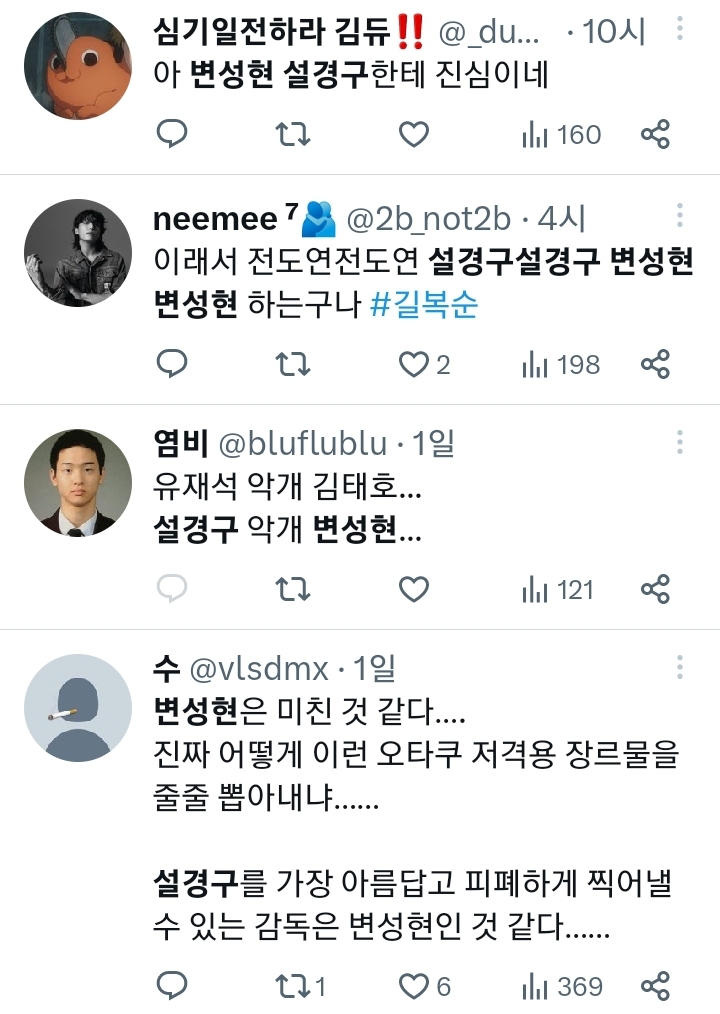
Task: Open the #길복순 hashtag link
Action: tap(424, 304)
